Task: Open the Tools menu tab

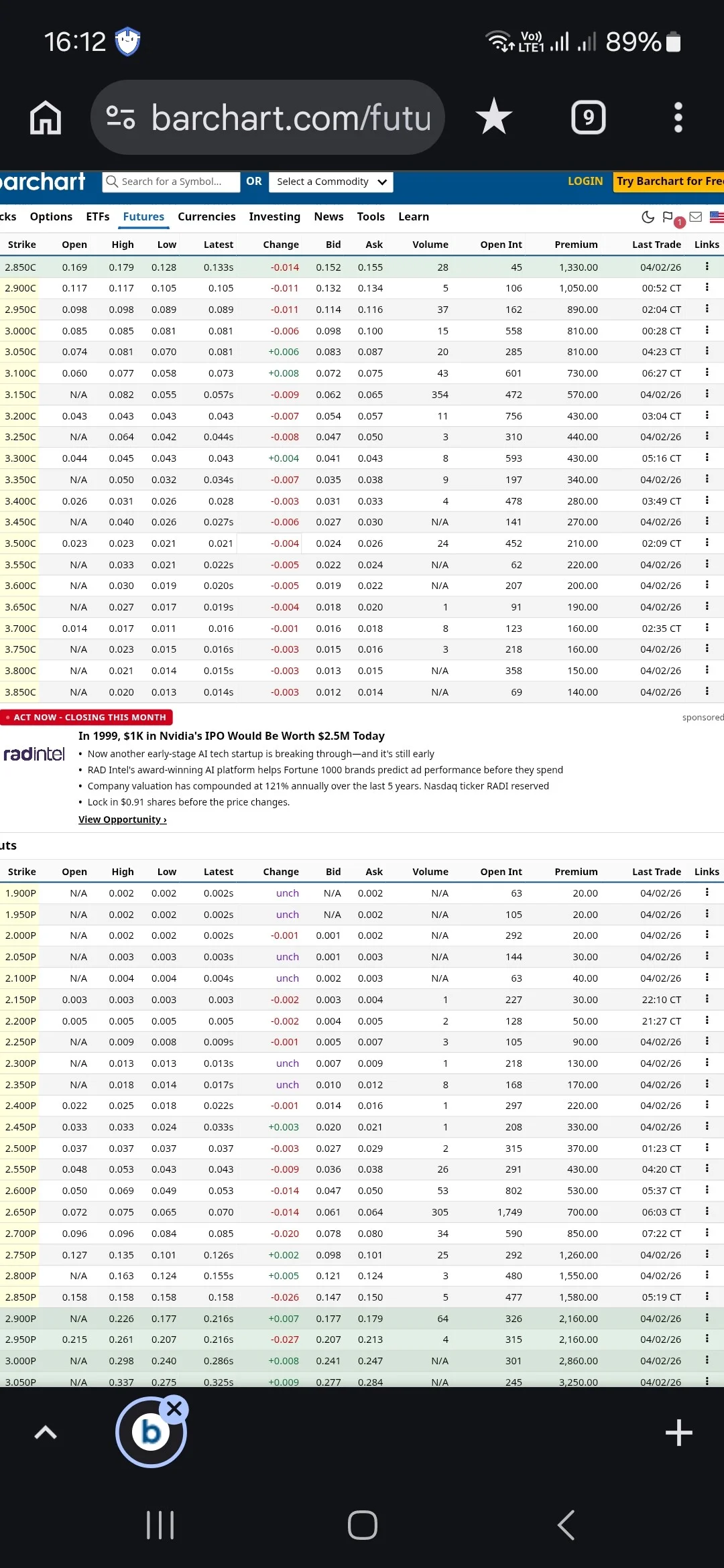Action: [x=371, y=216]
